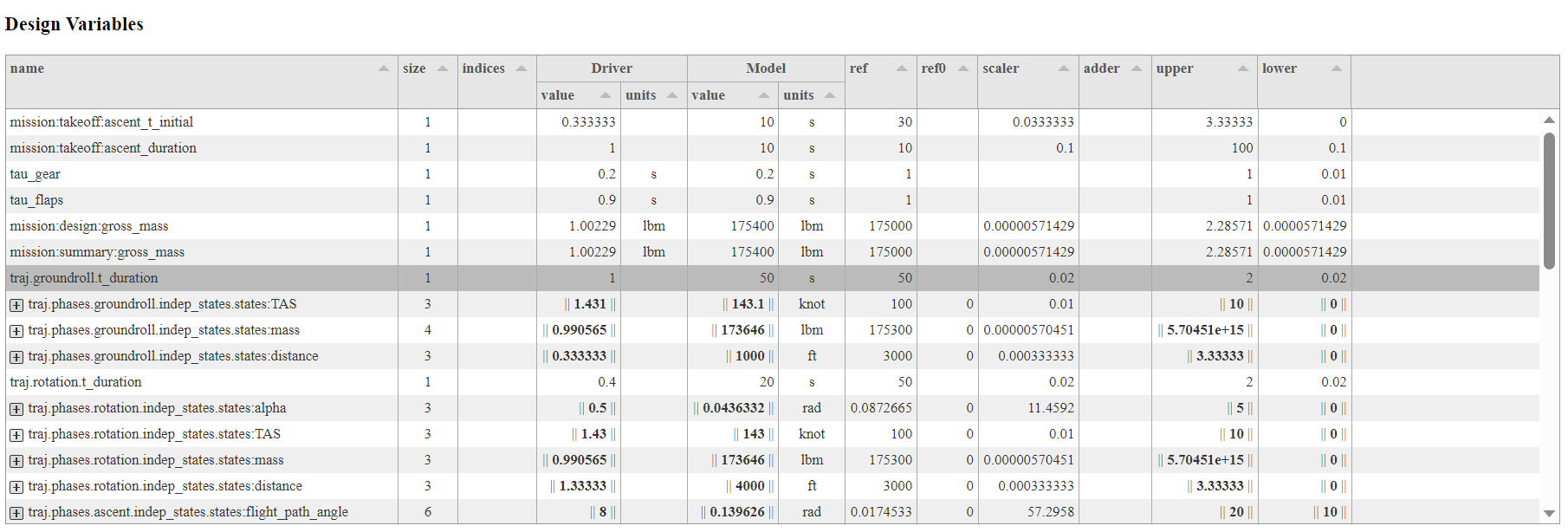Viewport: 1568px width, 532px height.
Task: Expand traj.phases.groundroll states:TAS row
Action: (16, 305)
